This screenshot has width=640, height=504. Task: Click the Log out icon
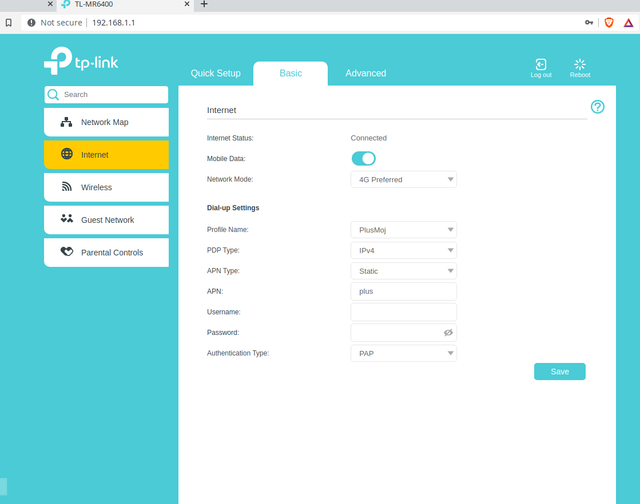click(x=541, y=64)
